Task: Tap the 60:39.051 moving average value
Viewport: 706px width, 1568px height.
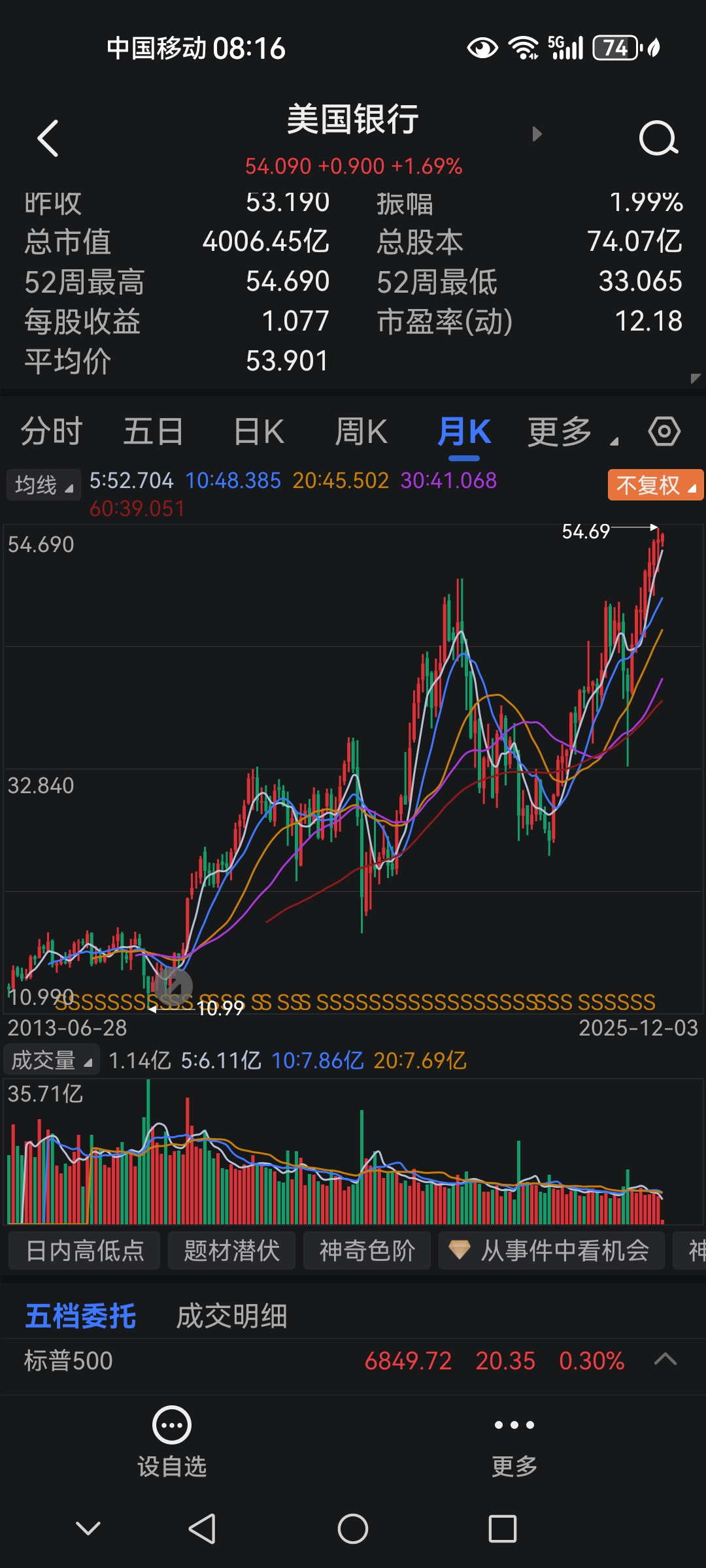Action: 137,508
